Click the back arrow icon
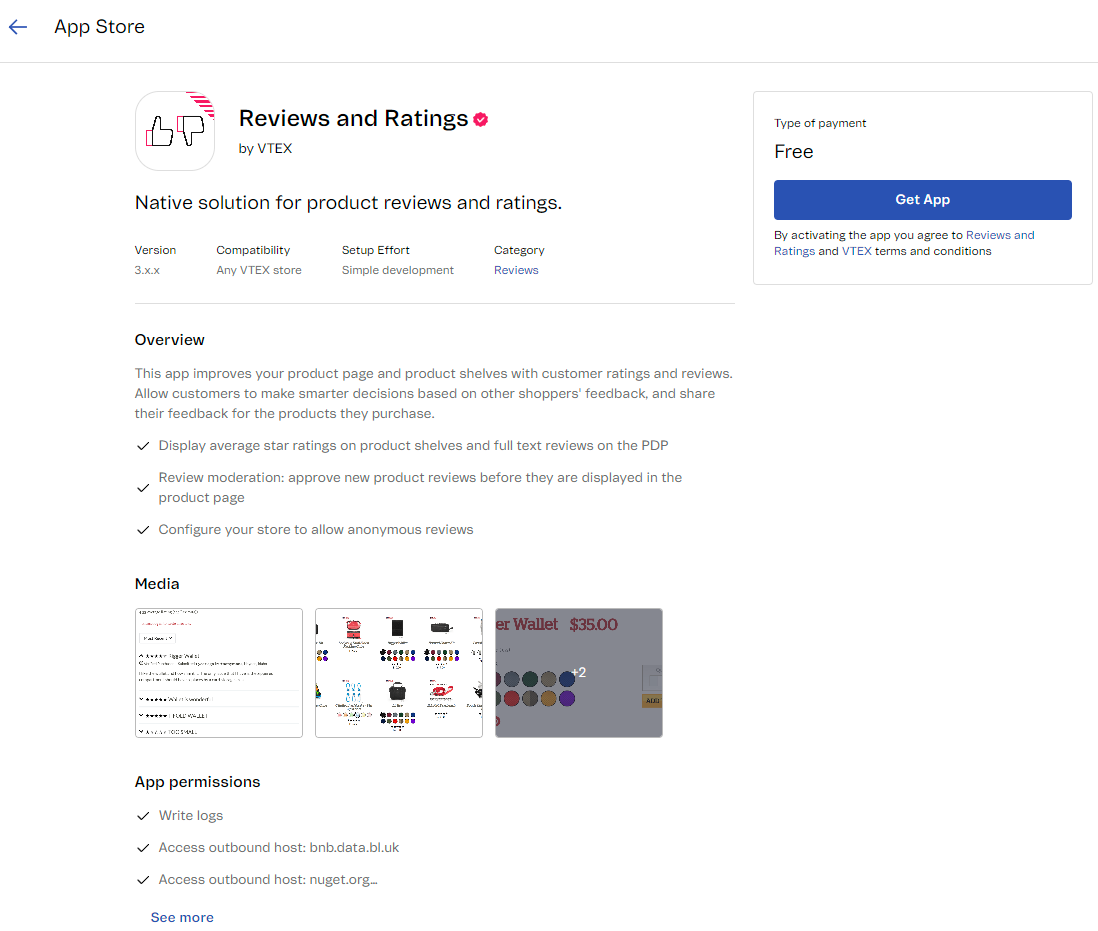This screenshot has height=931, width=1098. click(x=18, y=27)
